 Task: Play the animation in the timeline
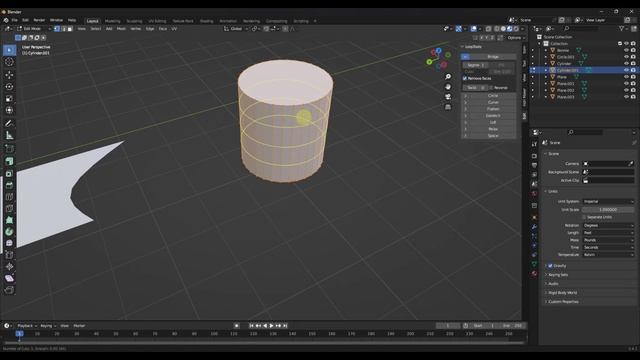271,326
